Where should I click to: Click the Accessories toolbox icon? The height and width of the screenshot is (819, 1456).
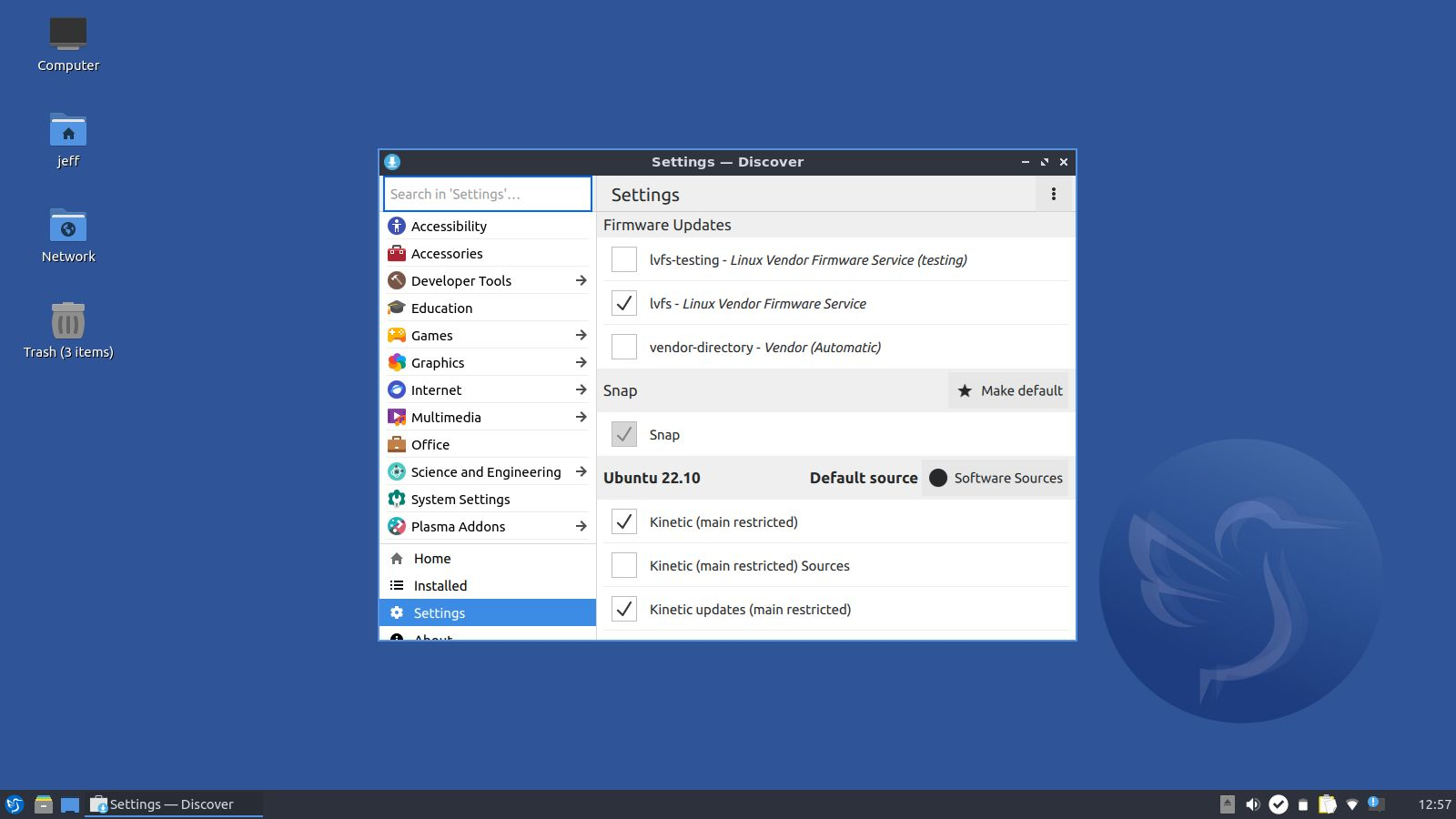[397, 253]
